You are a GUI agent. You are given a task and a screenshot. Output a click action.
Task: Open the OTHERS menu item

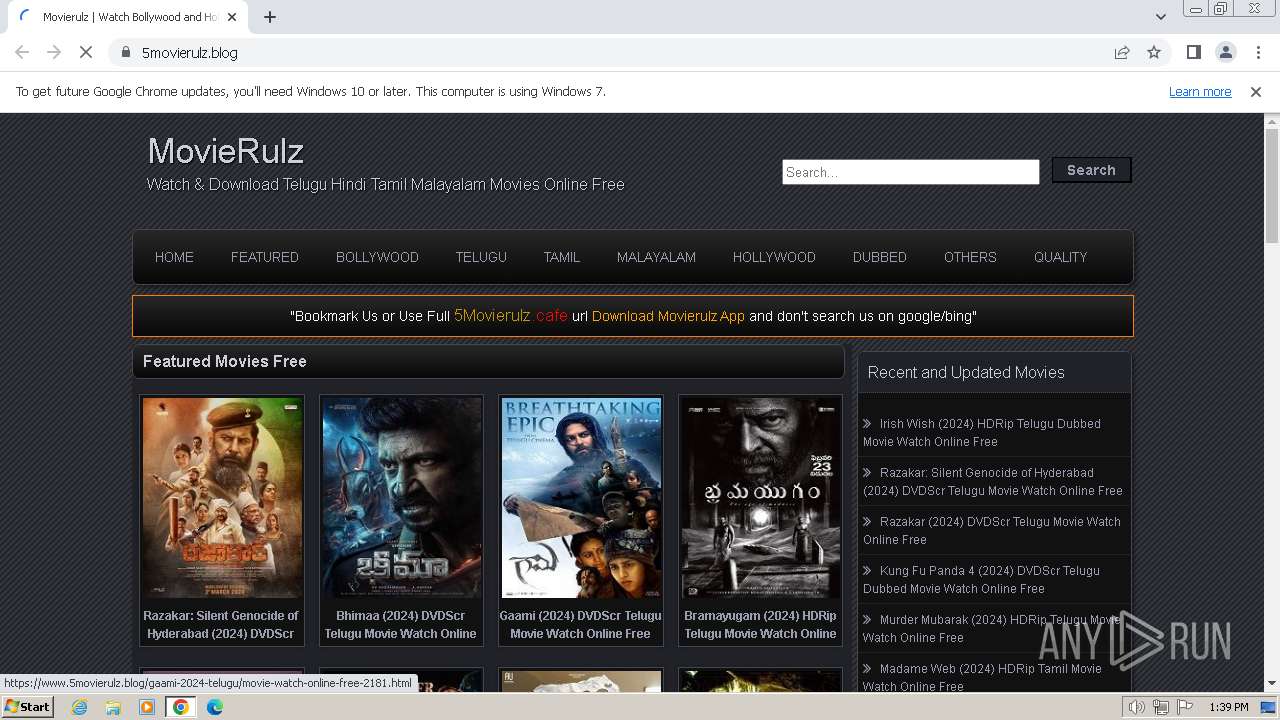click(x=970, y=257)
